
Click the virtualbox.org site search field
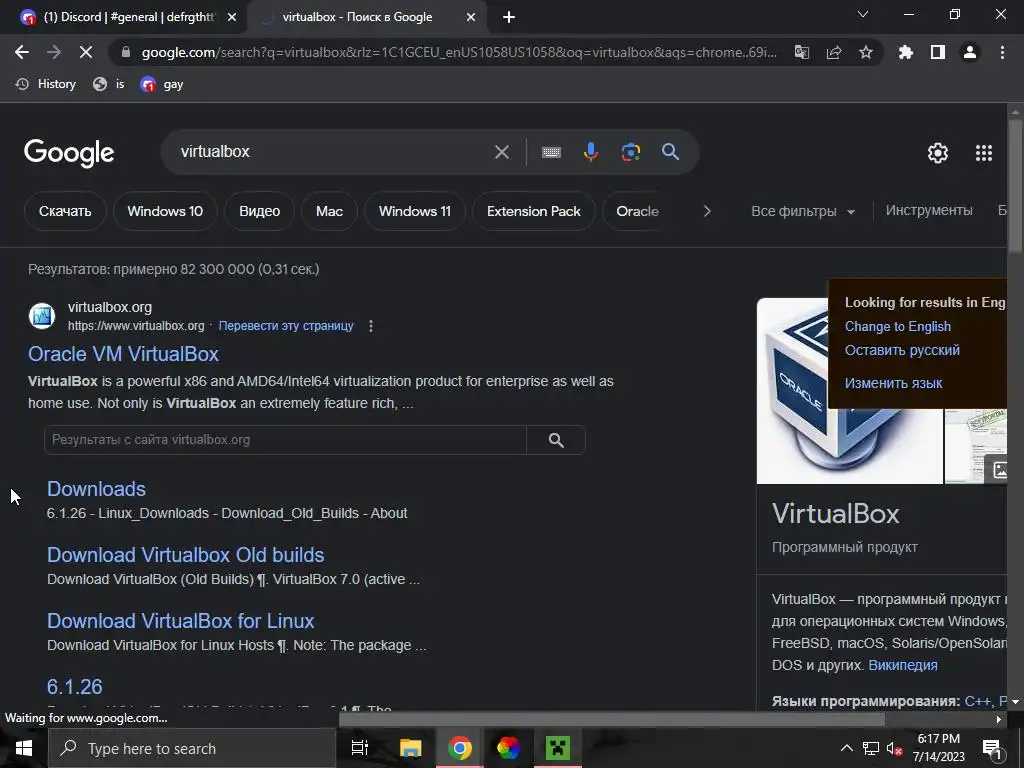point(285,440)
